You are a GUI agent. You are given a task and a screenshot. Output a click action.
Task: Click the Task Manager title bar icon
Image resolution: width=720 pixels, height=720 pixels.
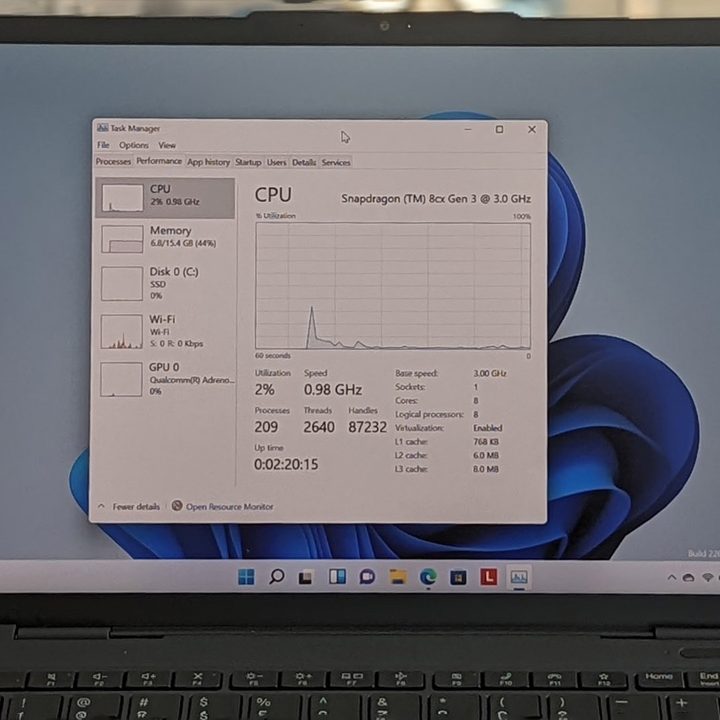[102, 128]
